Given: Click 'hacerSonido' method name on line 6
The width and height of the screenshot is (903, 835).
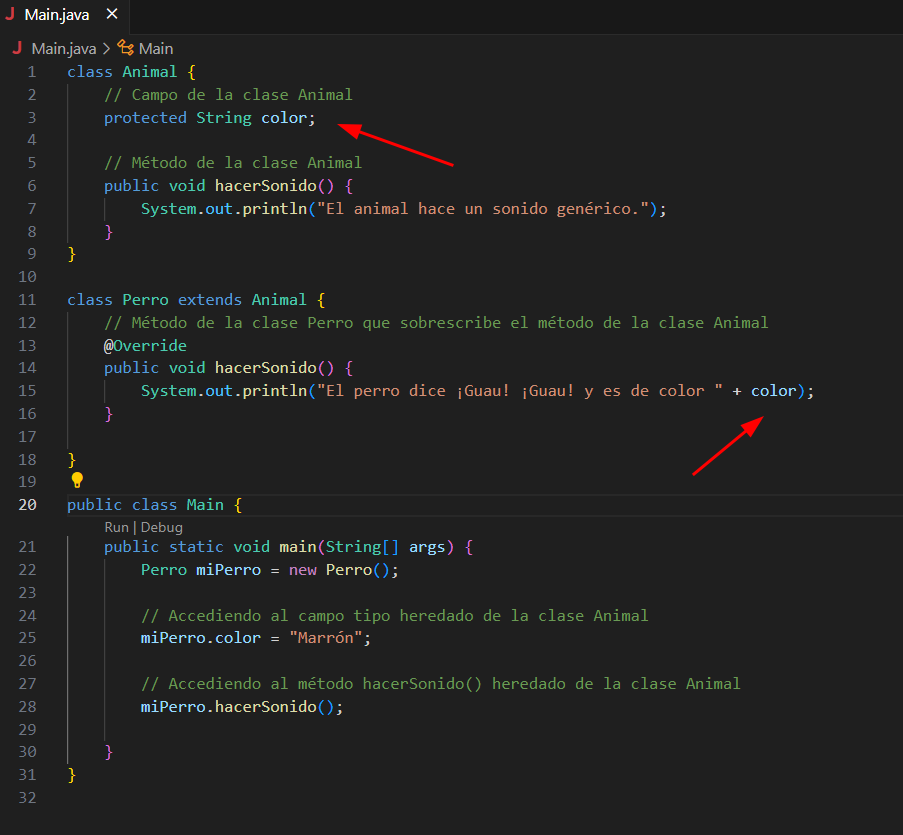Looking at the screenshot, I should 265,186.
